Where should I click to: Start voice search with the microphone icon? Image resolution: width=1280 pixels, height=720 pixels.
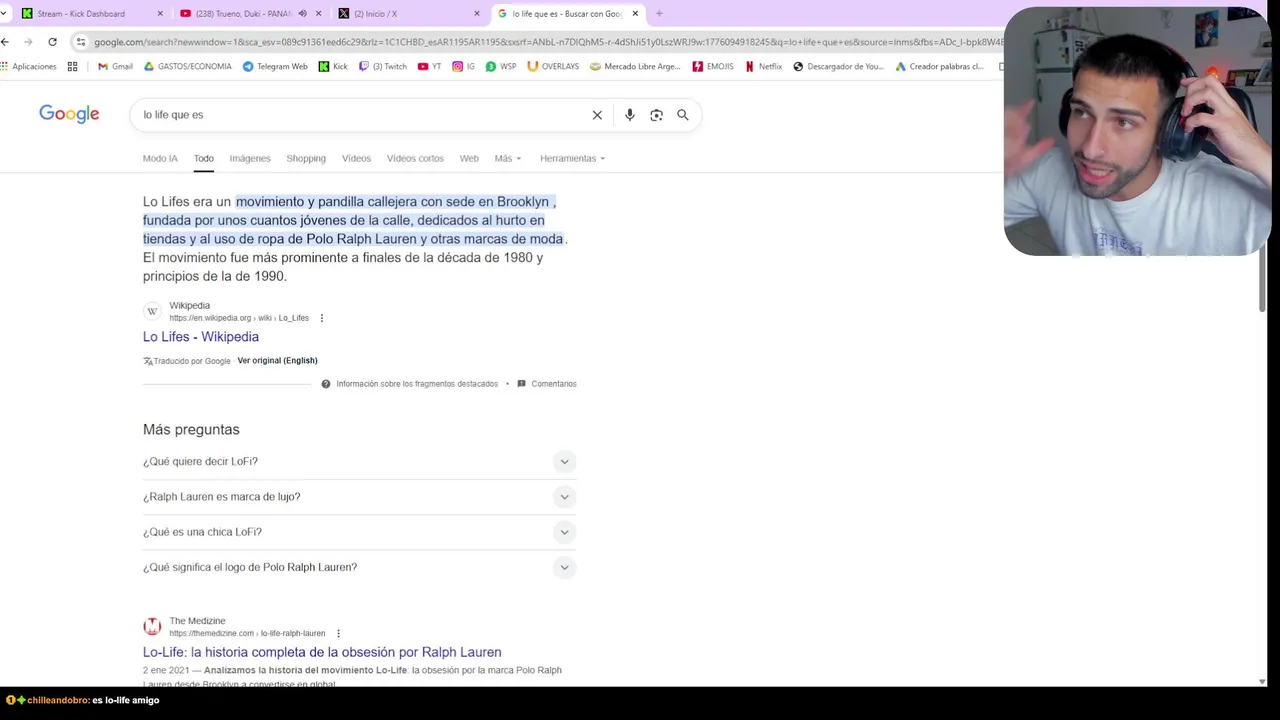coord(629,115)
